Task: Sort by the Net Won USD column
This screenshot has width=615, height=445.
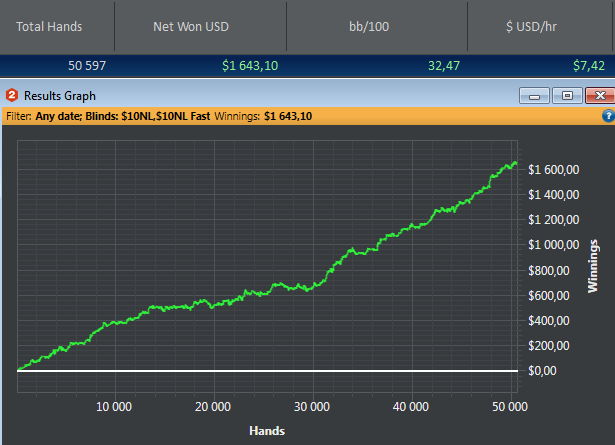Action: [191, 27]
